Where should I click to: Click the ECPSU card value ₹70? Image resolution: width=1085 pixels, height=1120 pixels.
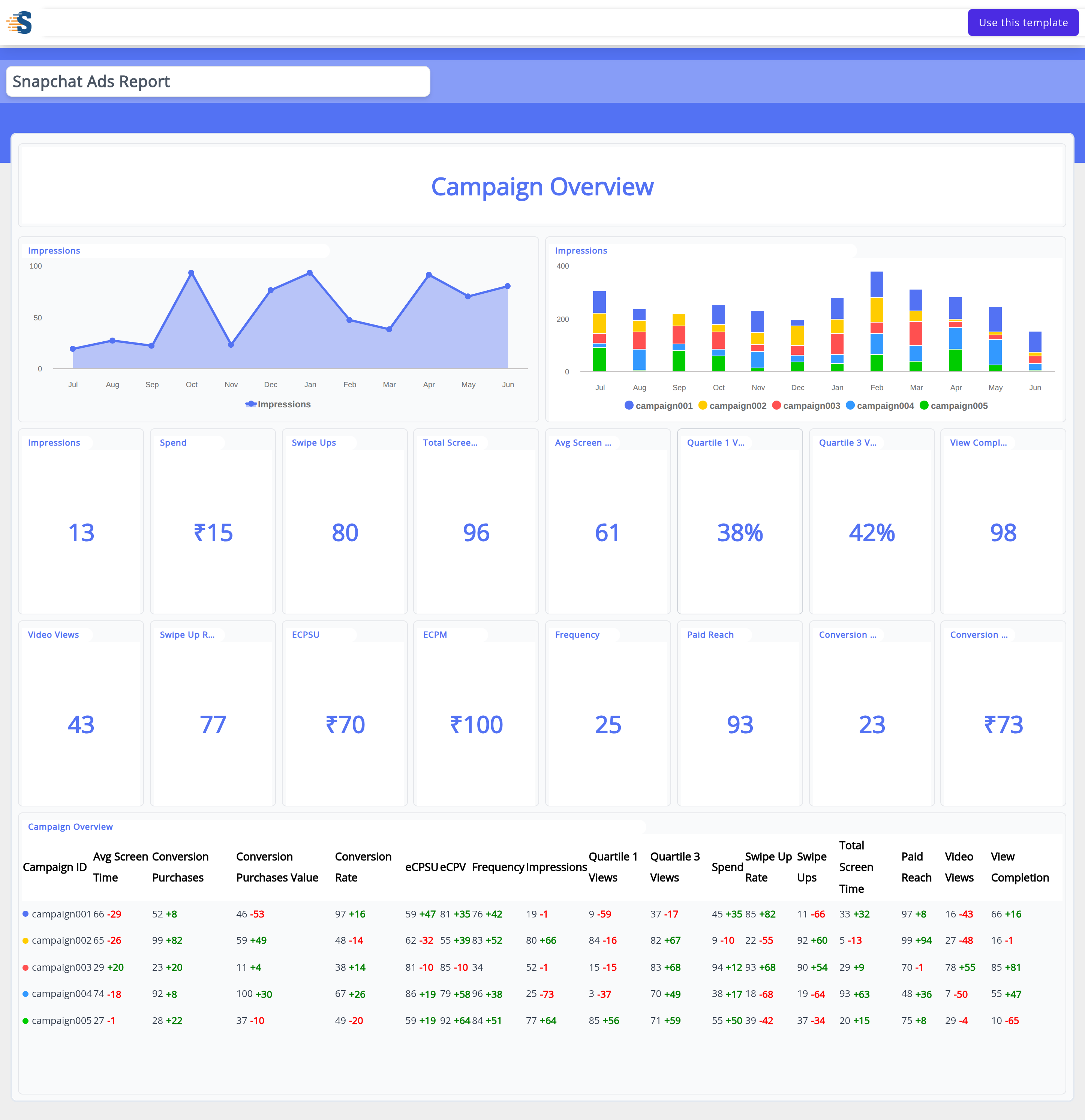(x=345, y=725)
